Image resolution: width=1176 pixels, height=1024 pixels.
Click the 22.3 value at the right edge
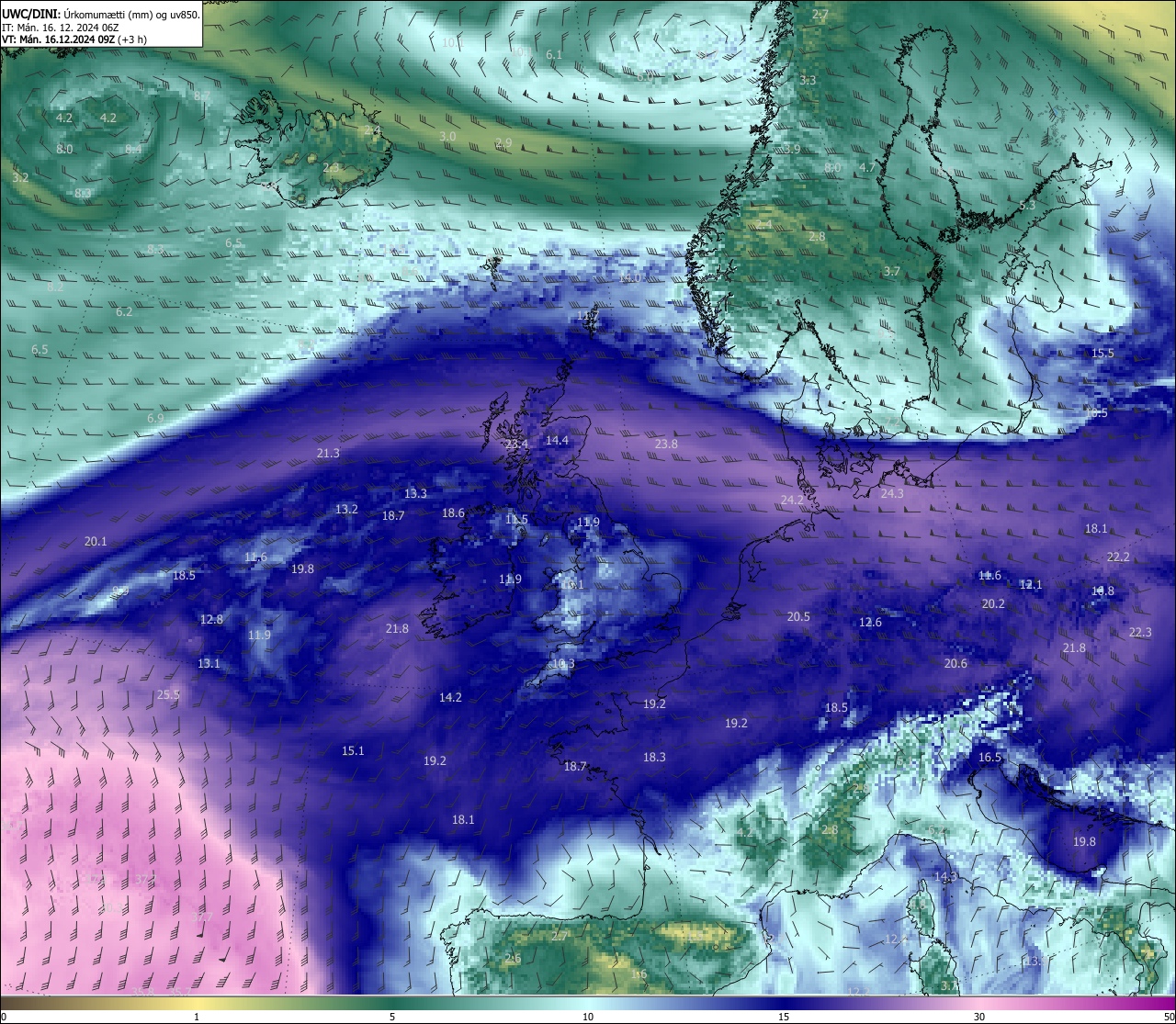click(x=1139, y=633)
